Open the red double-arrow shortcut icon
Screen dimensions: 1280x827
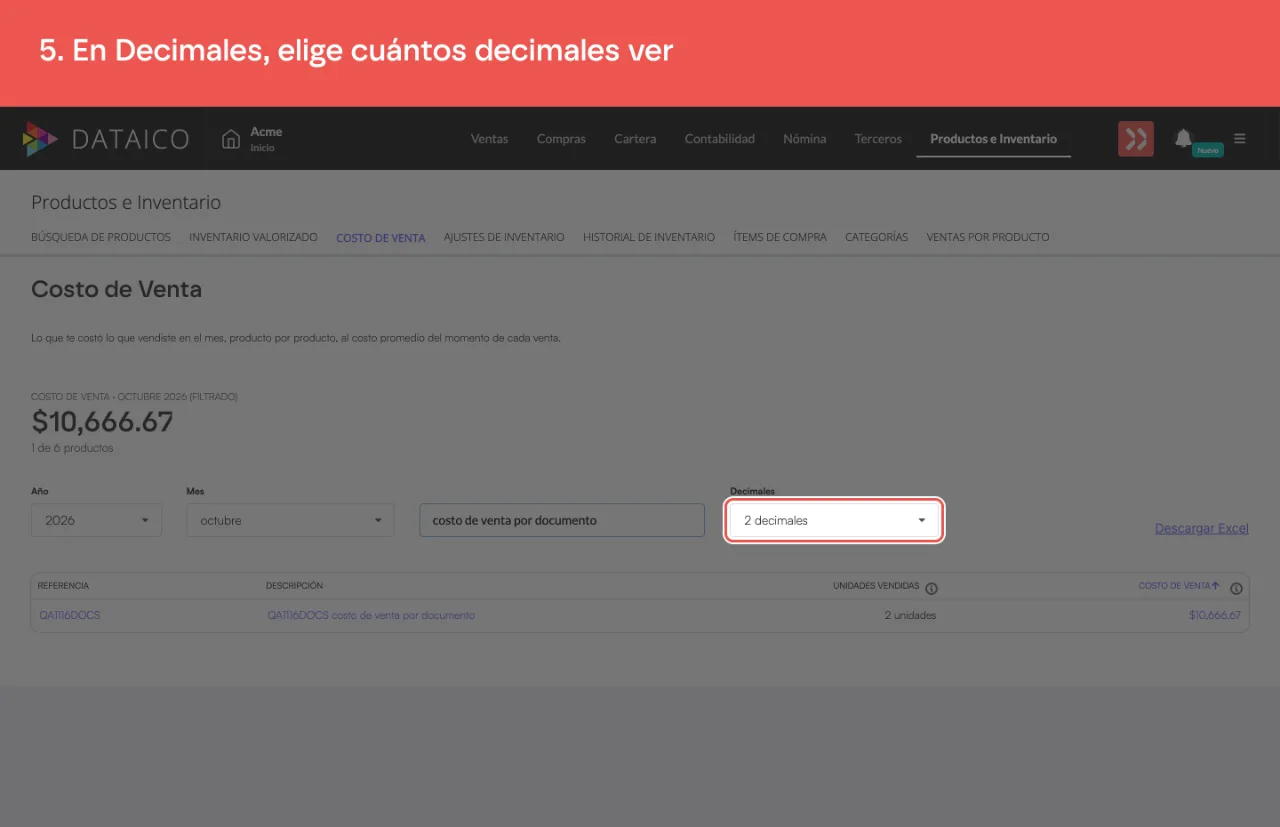coord(1136,139)
